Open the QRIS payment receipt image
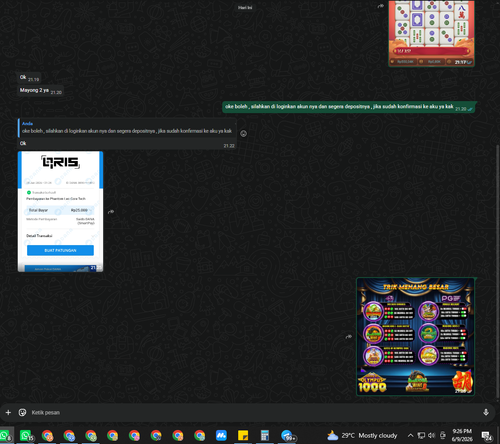The width and height of the screenshot is (500, 444). click(x=60, y=211)
